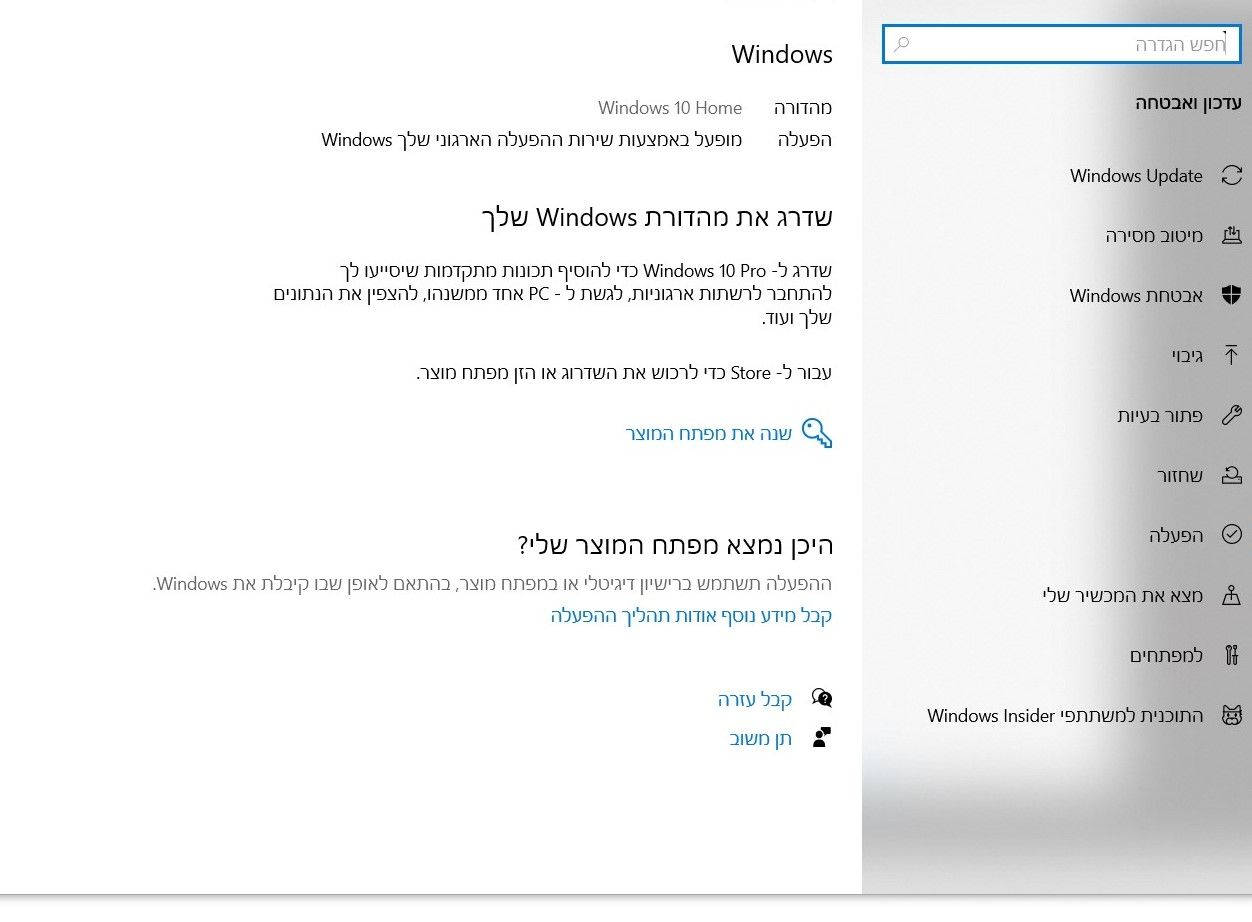This screenshot has height=922, width=1252.
Task: Click the activation checkmark icon (הפעלה)
Action: click(x=1231, y=535)
